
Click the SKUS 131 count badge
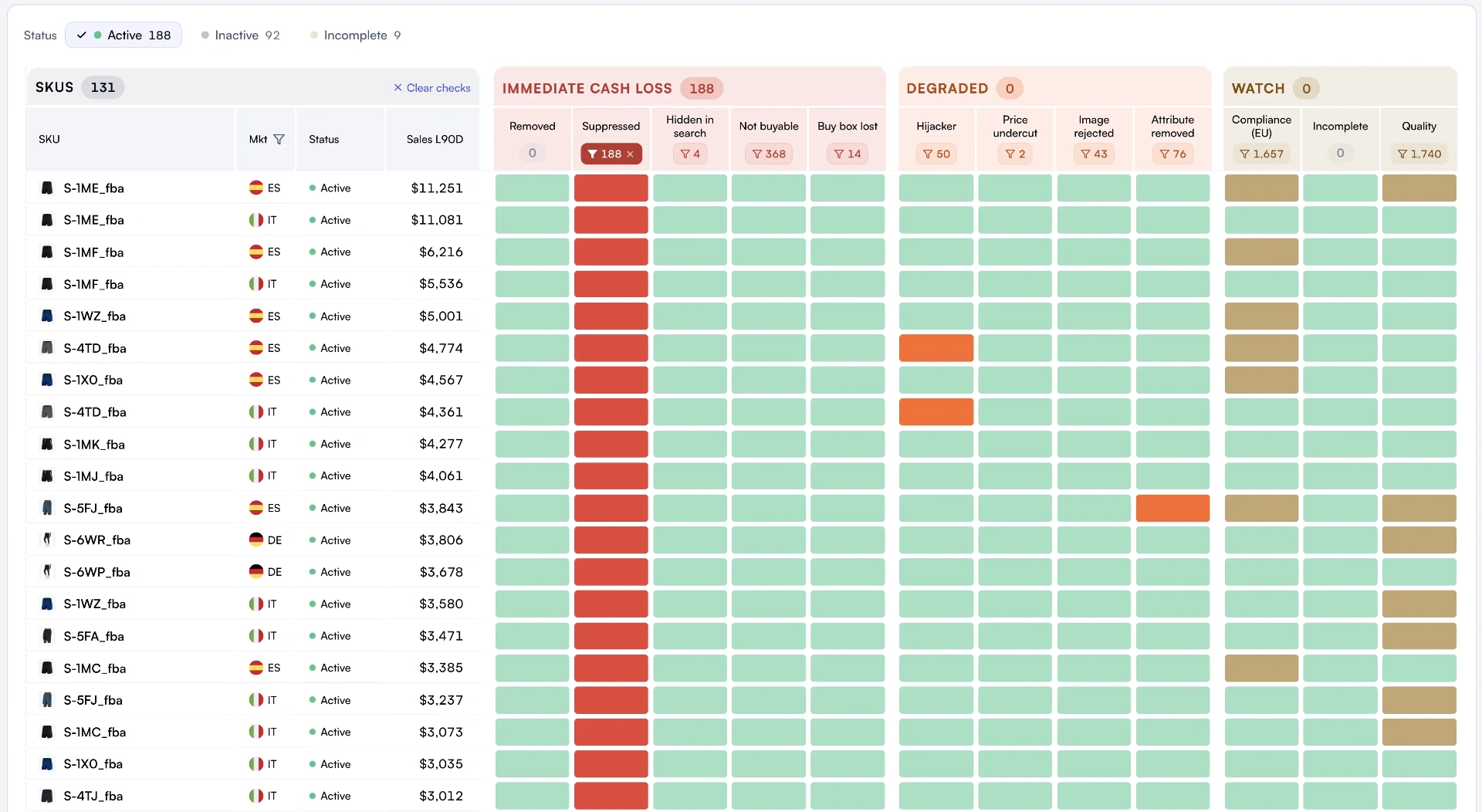pos(103,87)
